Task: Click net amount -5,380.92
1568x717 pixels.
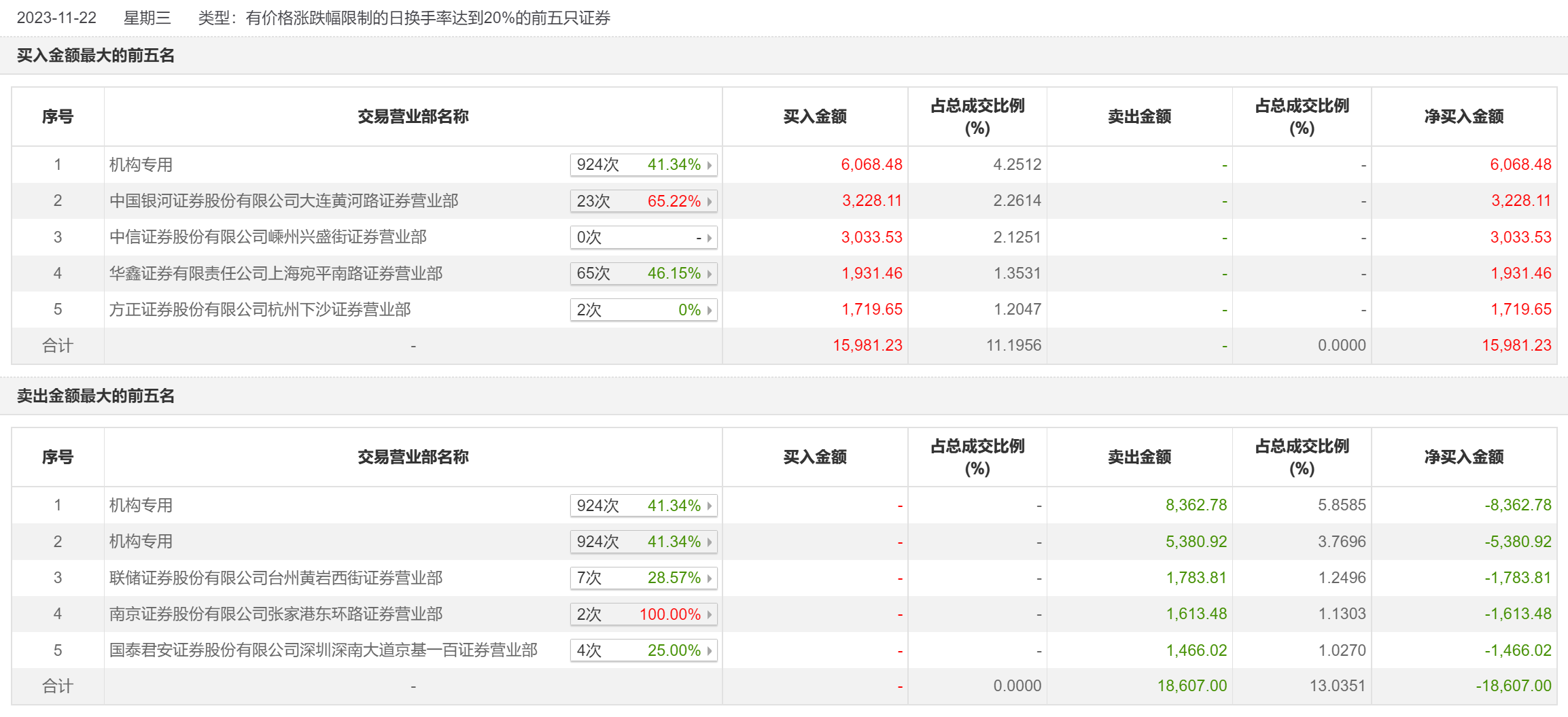Action: click(x=1518, y=542)
